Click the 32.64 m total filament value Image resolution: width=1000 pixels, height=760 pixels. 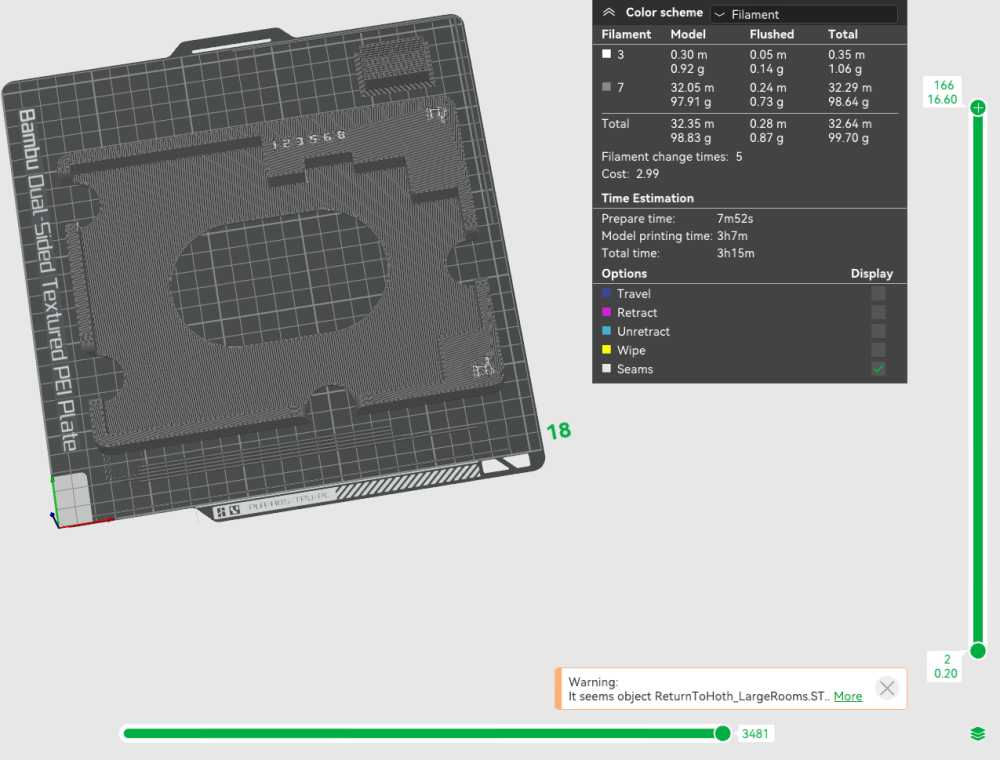849,124
